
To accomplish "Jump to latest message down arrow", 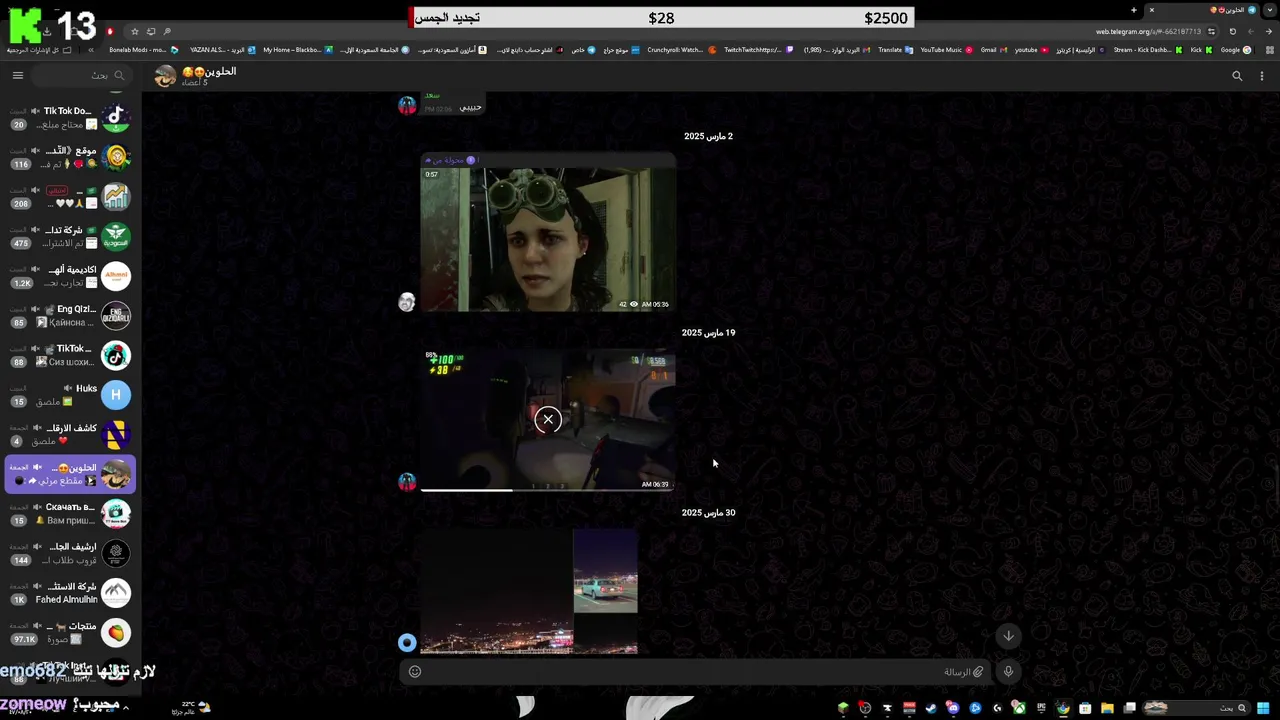I will pyautogui.click(x=1008, y=636).
